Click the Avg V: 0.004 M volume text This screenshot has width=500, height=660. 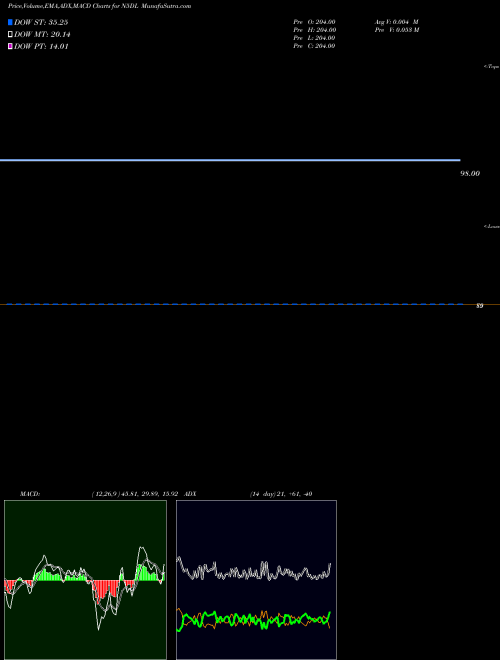pos(396,22)
